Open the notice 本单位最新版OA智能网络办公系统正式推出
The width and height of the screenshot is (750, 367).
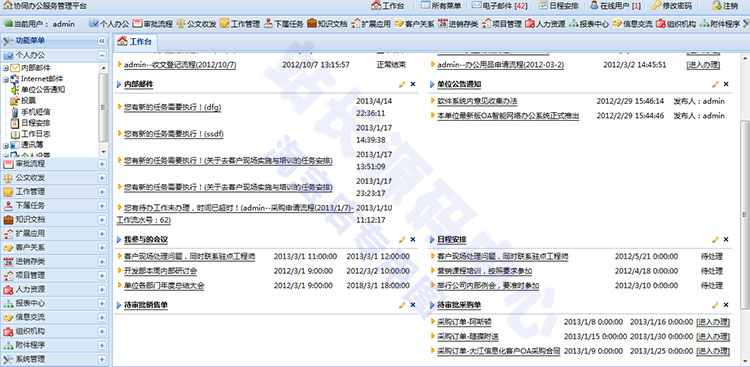pyautogui.click(x=508, y=116)
